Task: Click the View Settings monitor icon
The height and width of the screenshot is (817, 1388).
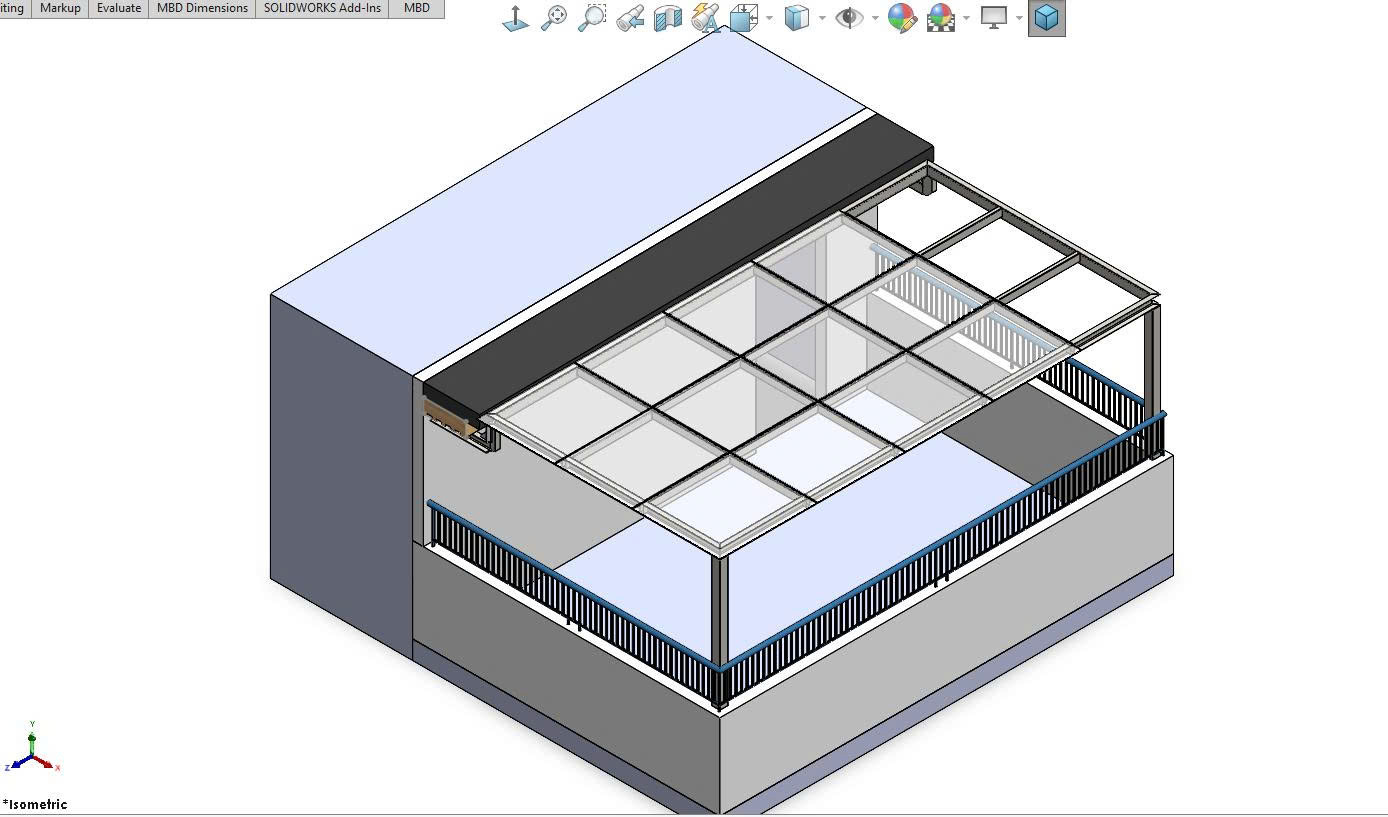Action: coord(994,18)
